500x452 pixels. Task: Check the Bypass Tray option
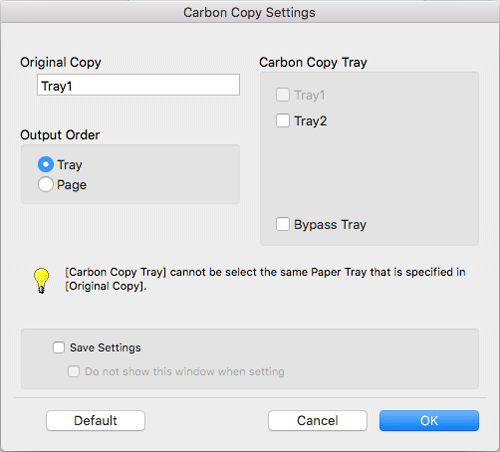283,224
